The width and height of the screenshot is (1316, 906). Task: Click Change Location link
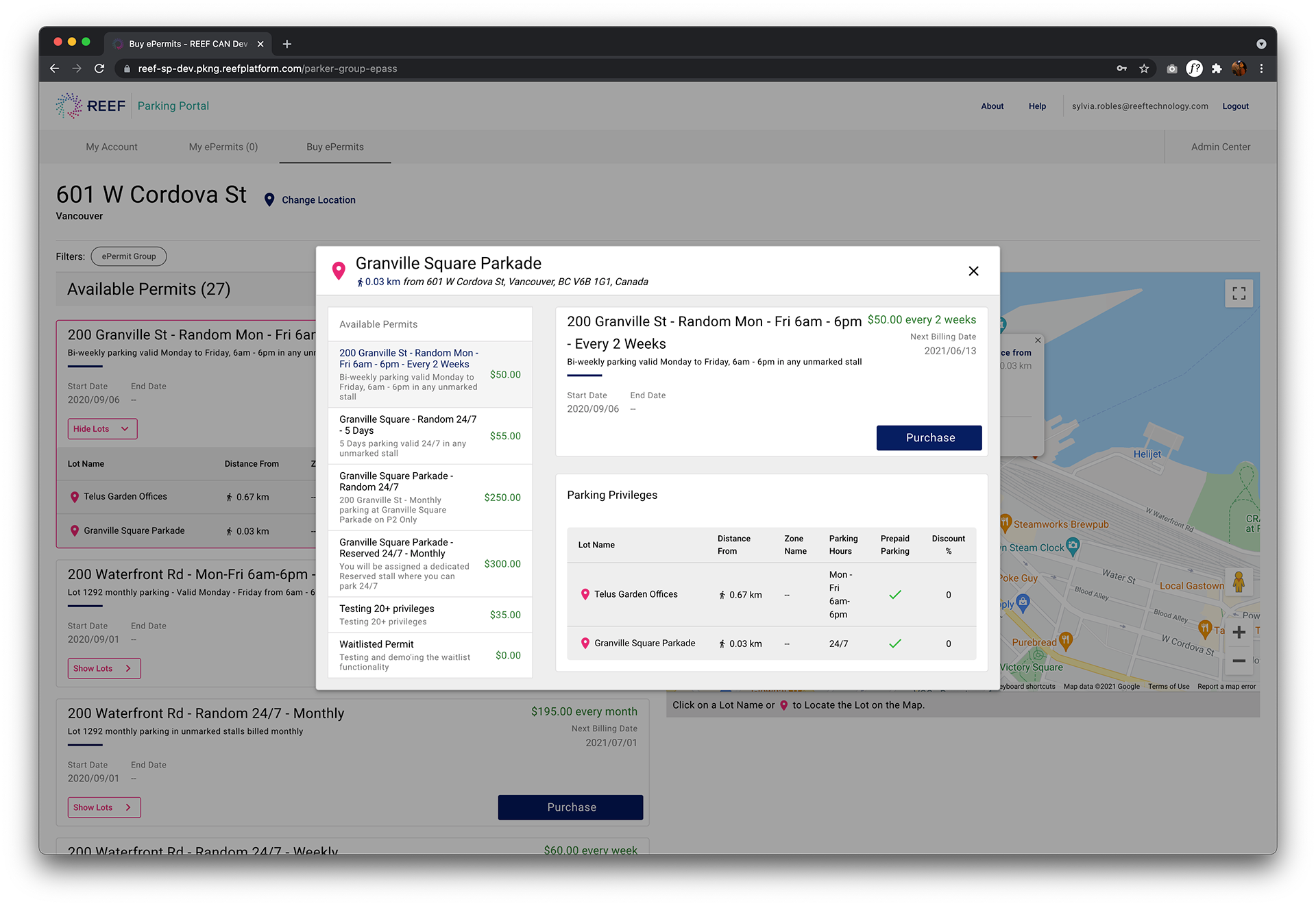pos(318,200)
